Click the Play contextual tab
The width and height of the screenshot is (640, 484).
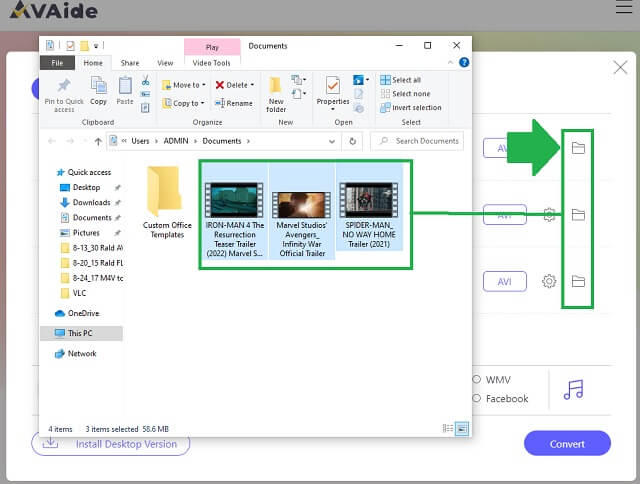212,47
